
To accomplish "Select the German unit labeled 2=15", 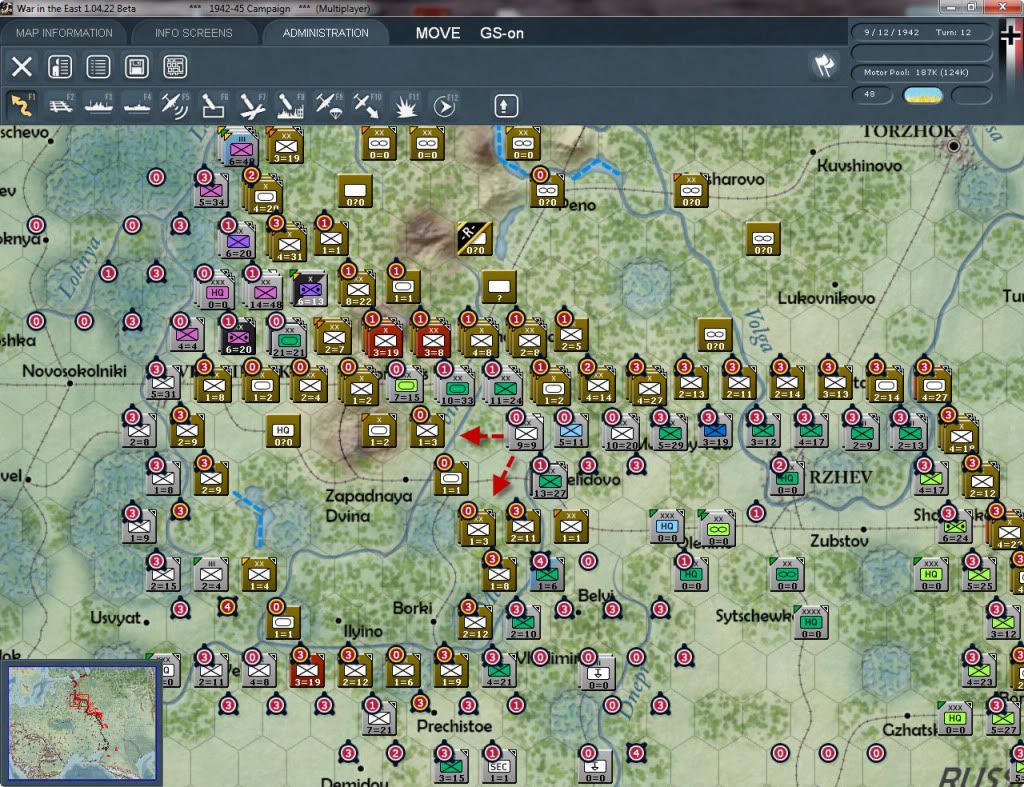I will (163, 576).
